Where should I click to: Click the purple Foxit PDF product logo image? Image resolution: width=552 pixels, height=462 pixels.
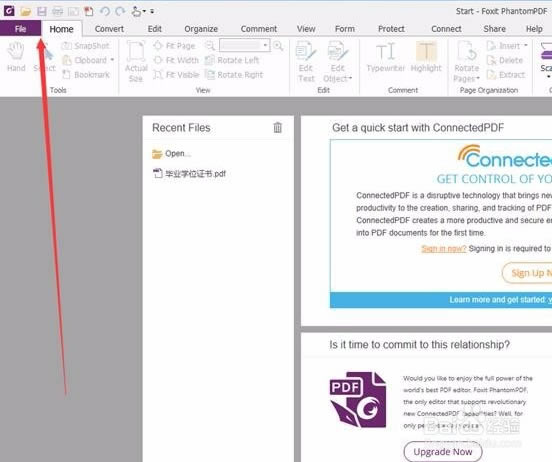[358, 399]
